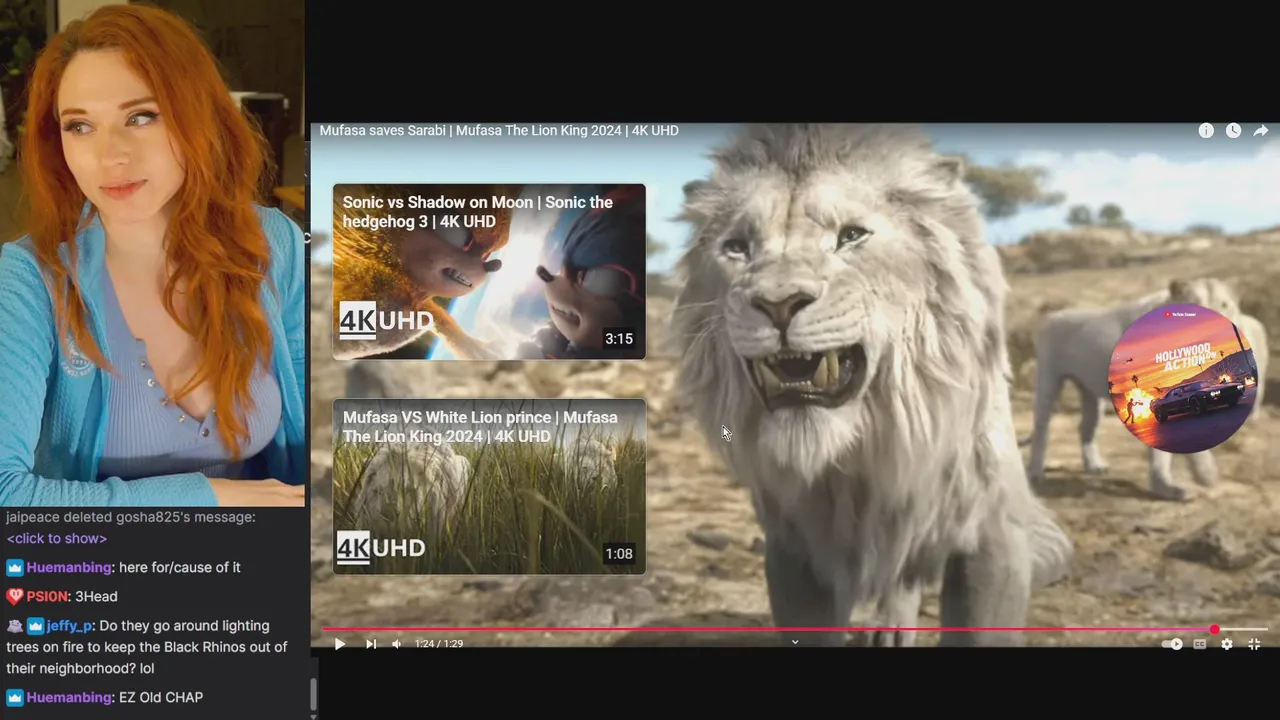Exit full screen mode
Image resolution: width=1280 pixels, height=720 pixels.
[1254, 644]
